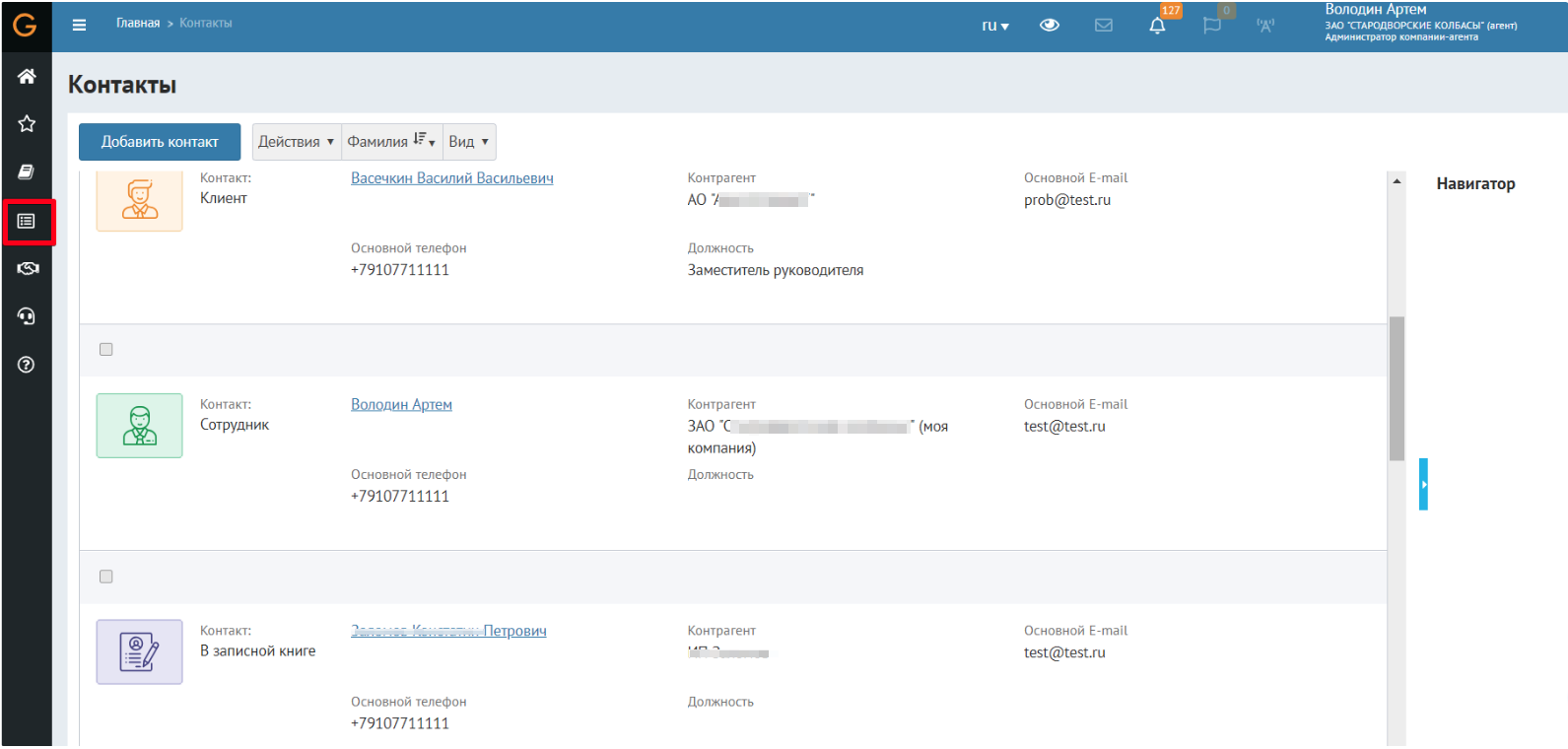Screen dimensions: 1568x749
Task: Open the flag icon with 0 badge
Action: point(1212,25)
